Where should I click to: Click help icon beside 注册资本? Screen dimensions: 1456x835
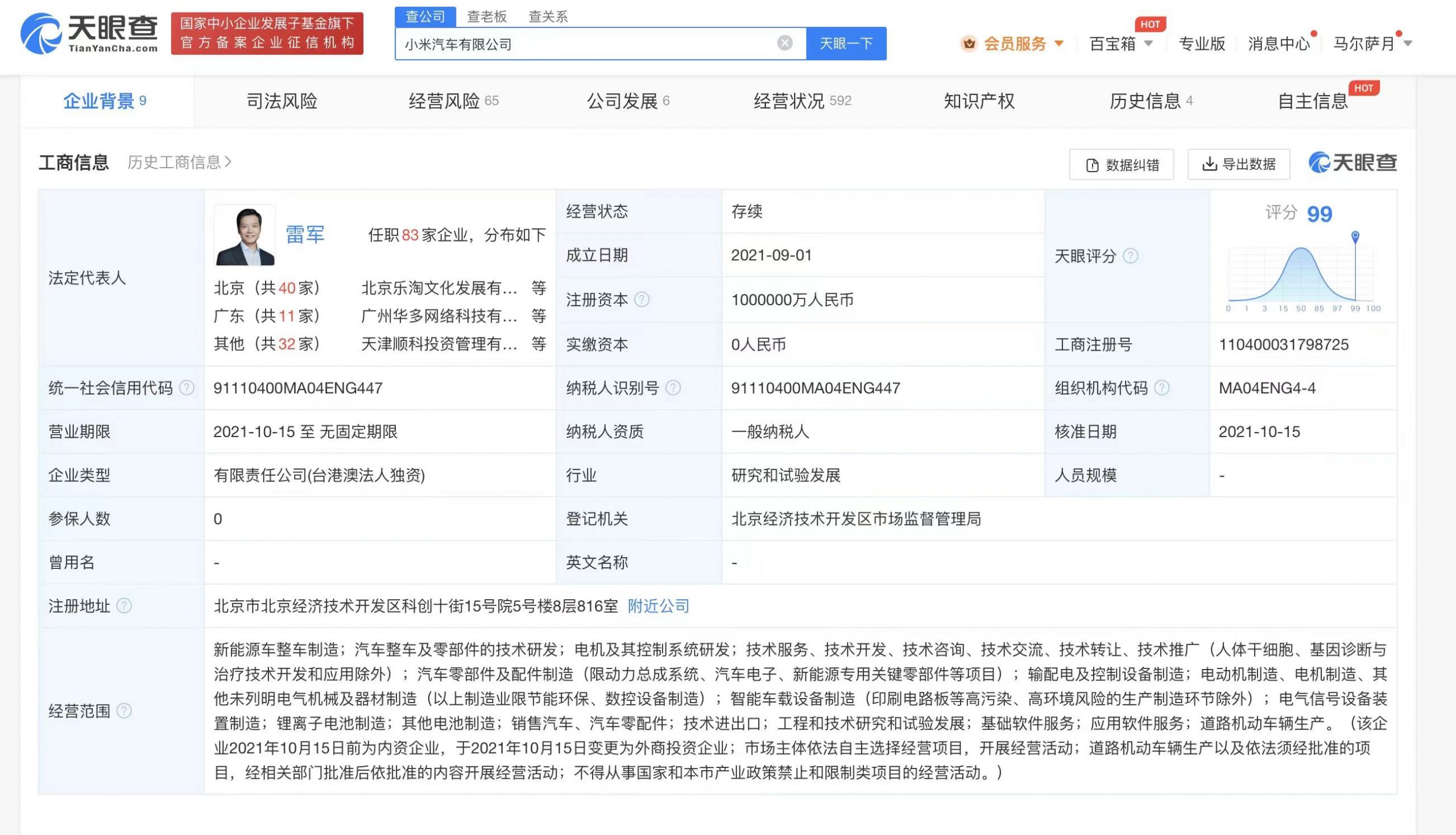click(x=642, y=300)
